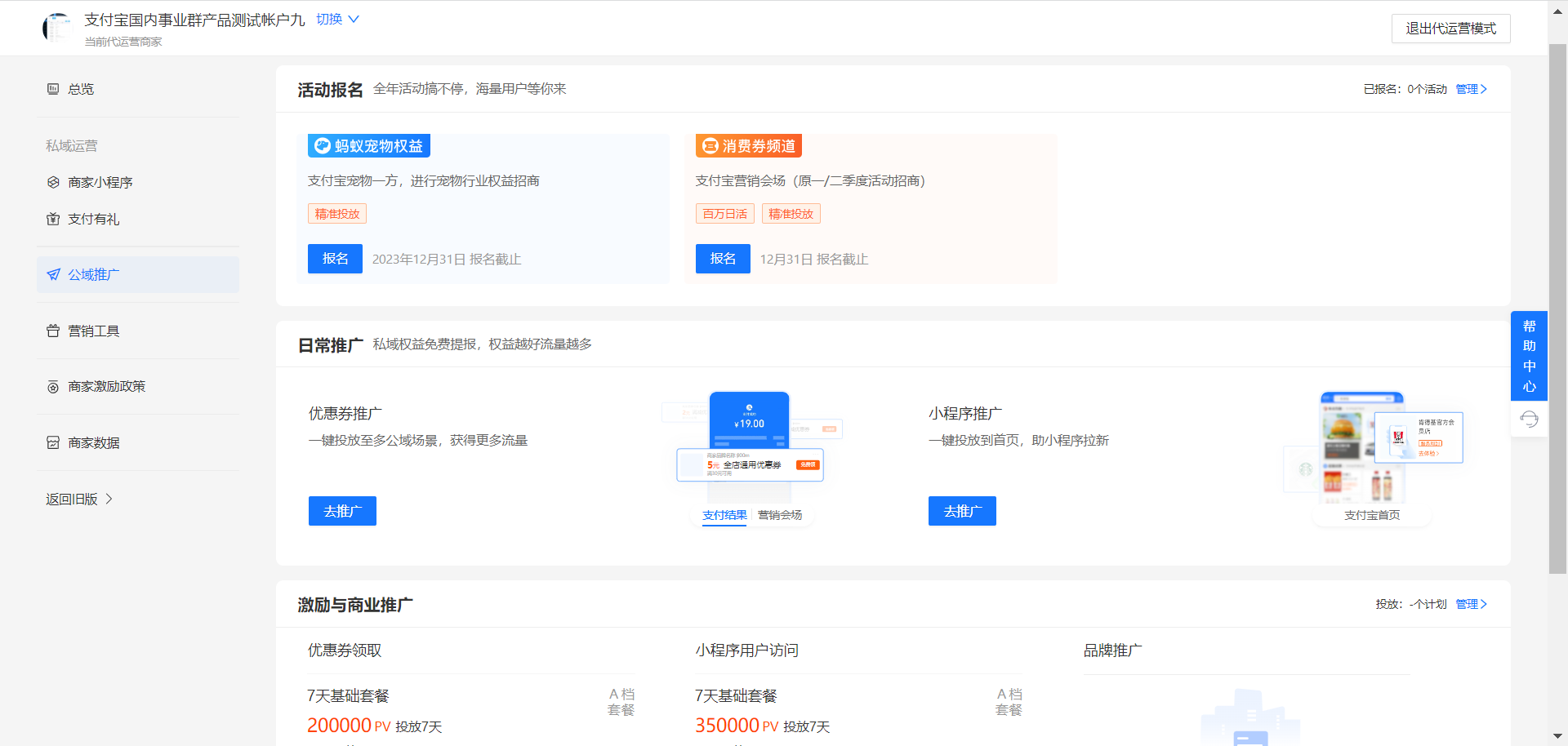
Task: Click 已报名: 0个活动 text
Action: click(x=1405, y=89)
